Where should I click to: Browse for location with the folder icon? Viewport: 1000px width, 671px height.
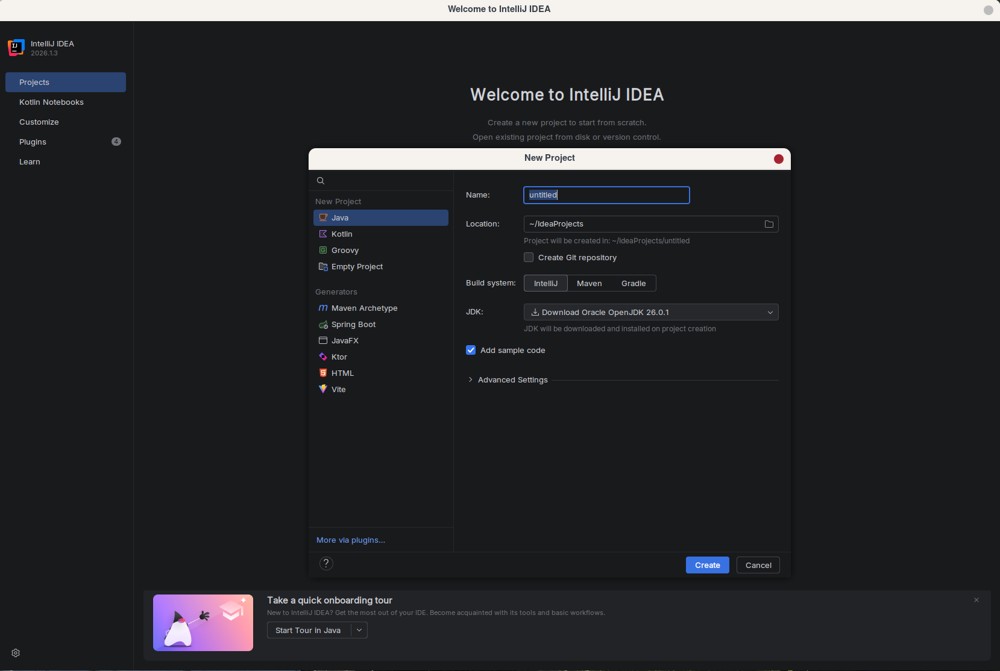click(x=769, y=224)
